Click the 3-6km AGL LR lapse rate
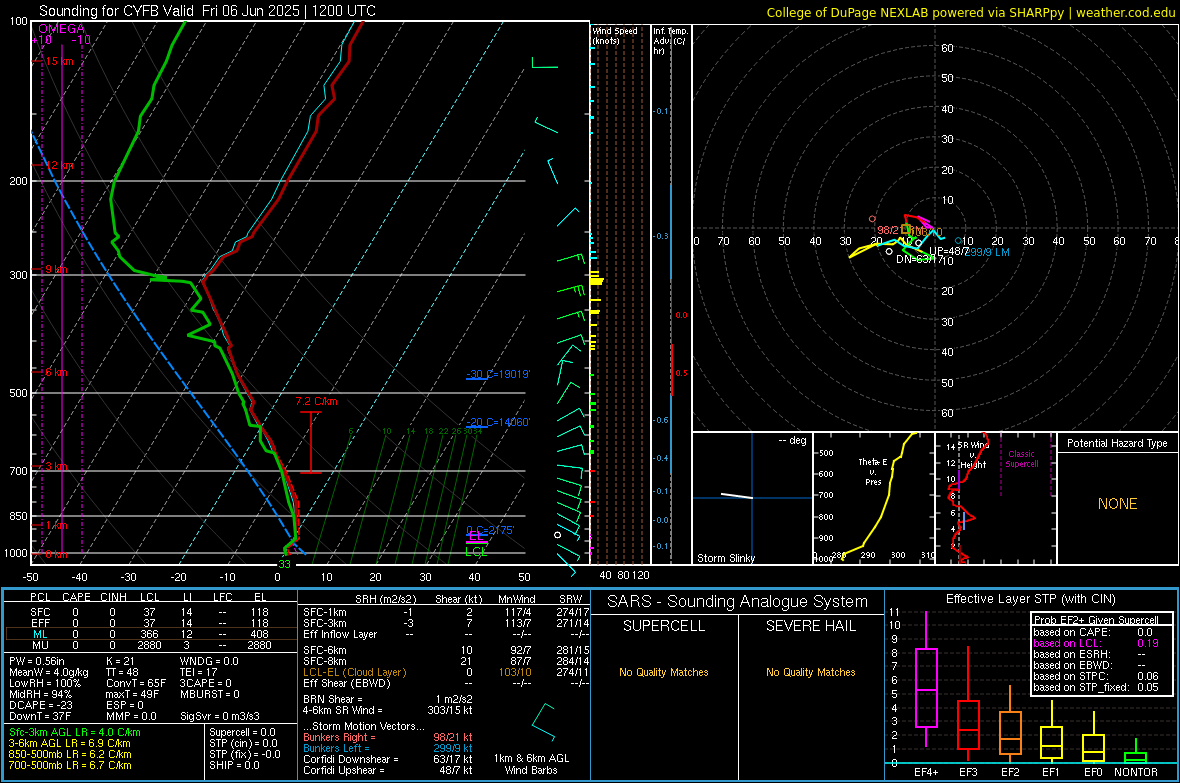This screenshot has width=1180, height=783. pyautogui.click(x=69, y=743)
